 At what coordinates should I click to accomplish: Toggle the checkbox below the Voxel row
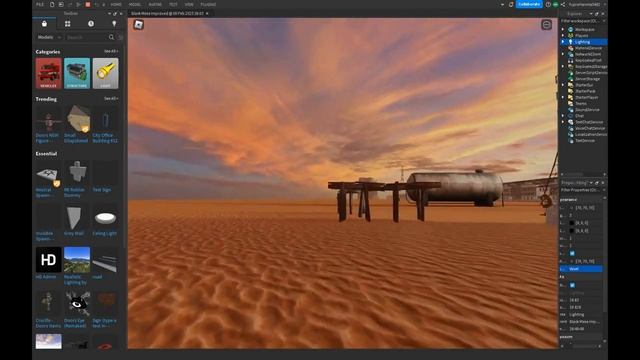572,285
